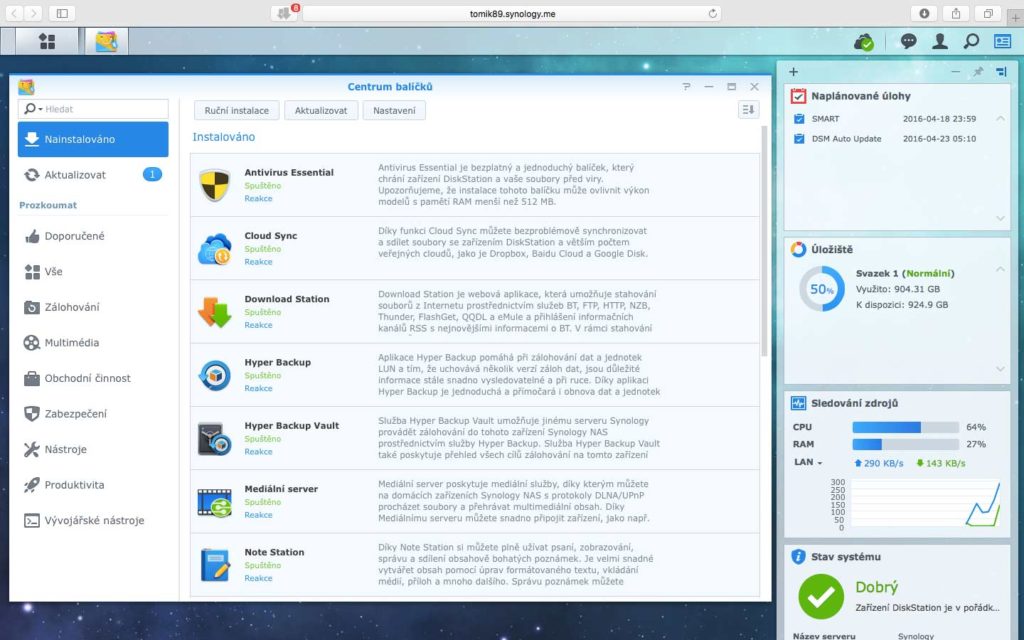Click Reakce link under Cloud Sync
Image resolution: width=1024 pixels, height=640 pixels.
(x=258, y=262)
